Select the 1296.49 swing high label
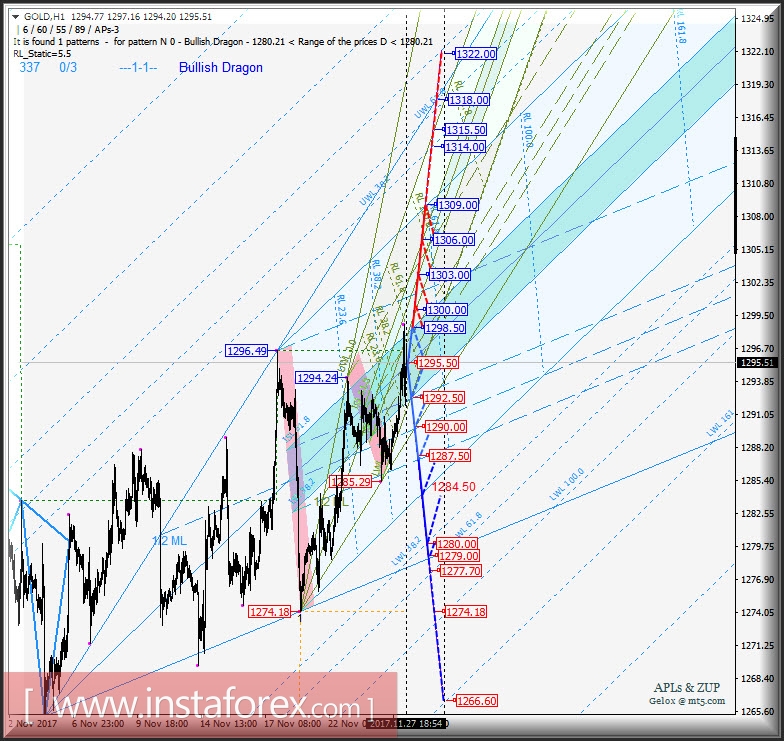Viewport: 784px width, 741px height. click(x=247, y=351)
